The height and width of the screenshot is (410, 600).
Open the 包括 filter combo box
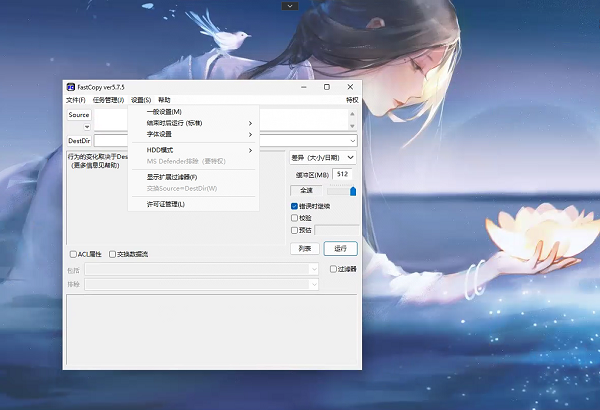pyautogui.click(x=201, y=270)
